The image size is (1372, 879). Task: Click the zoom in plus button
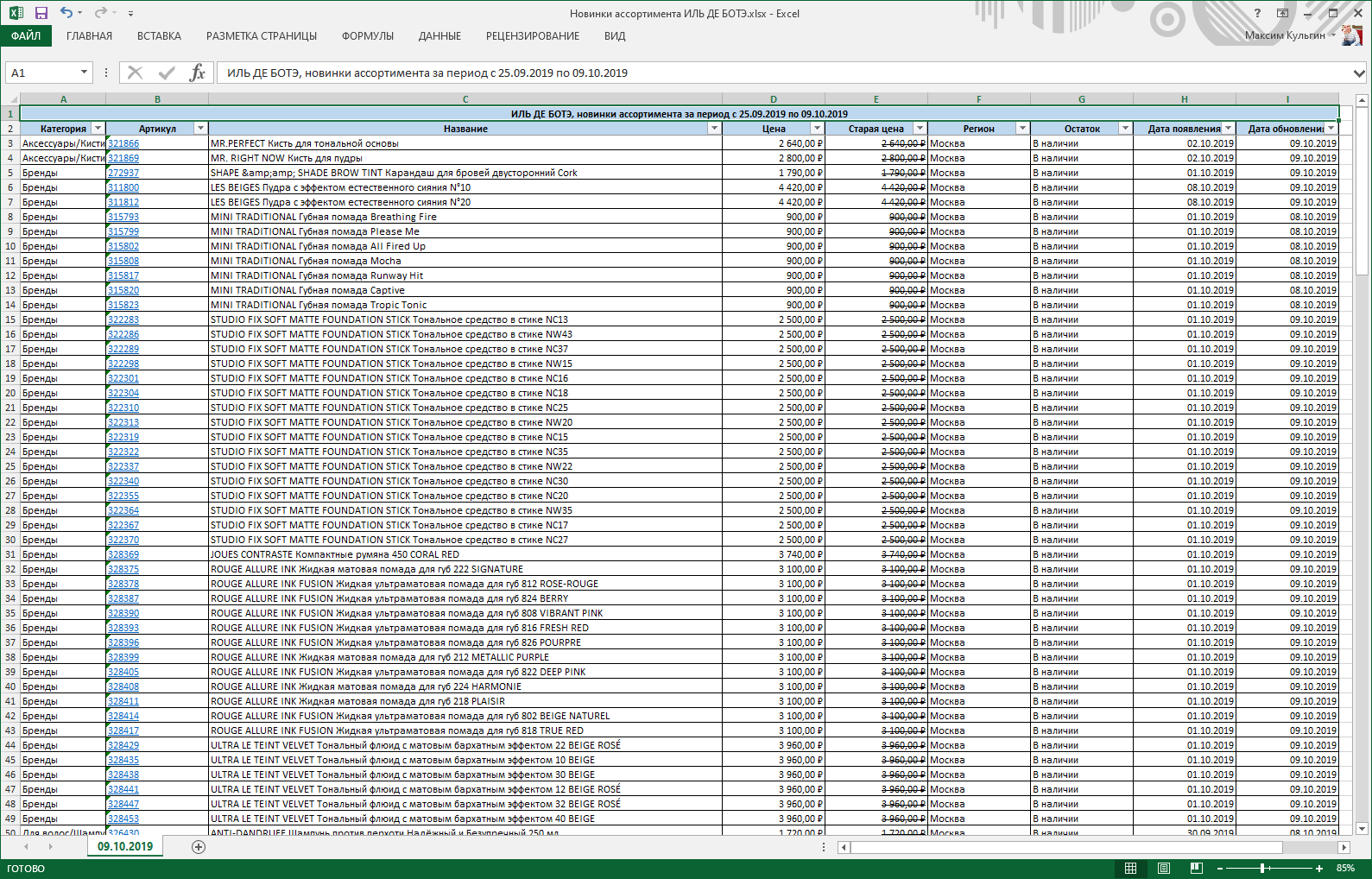[1319, 868]
